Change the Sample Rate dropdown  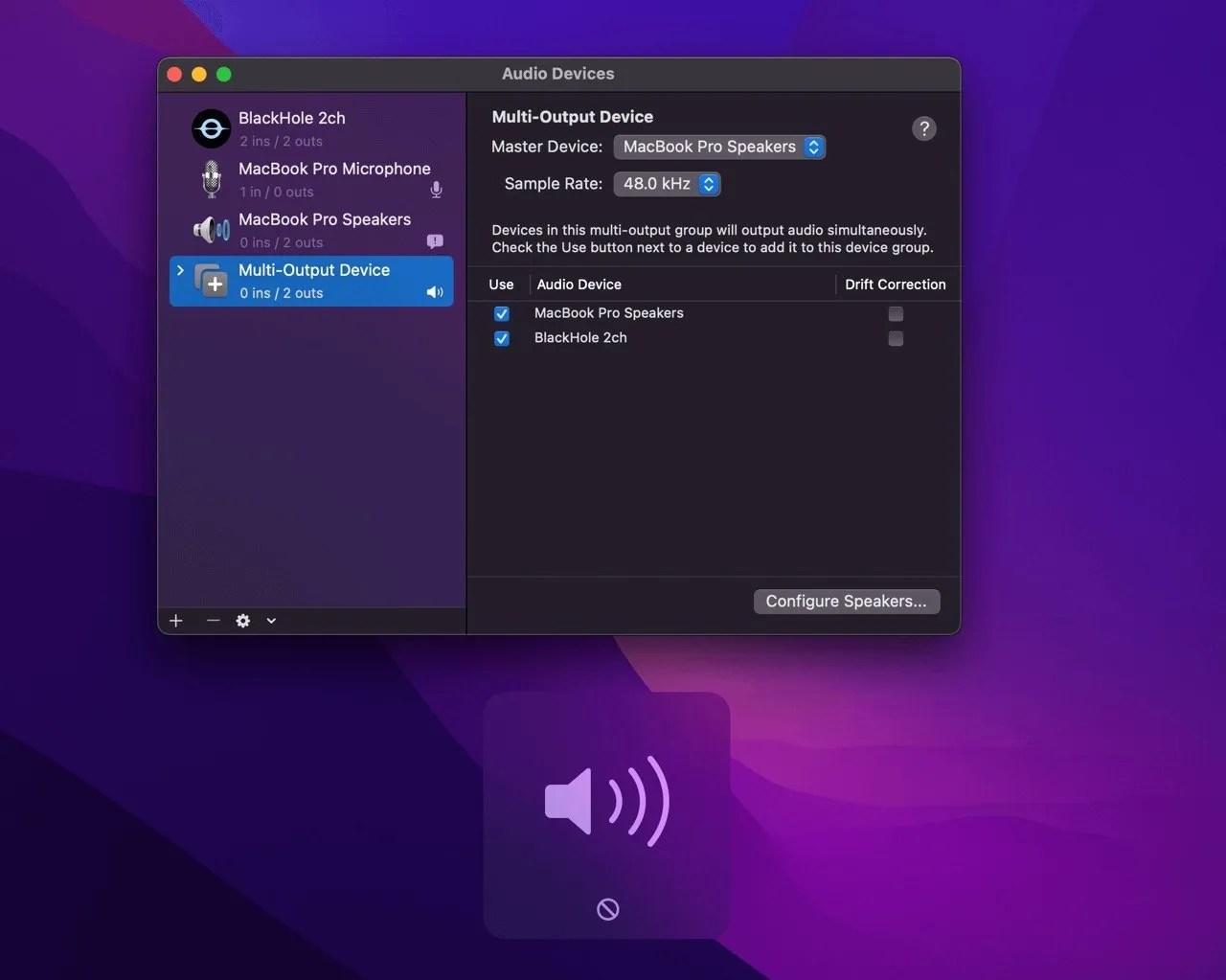[x=667, y=184]
